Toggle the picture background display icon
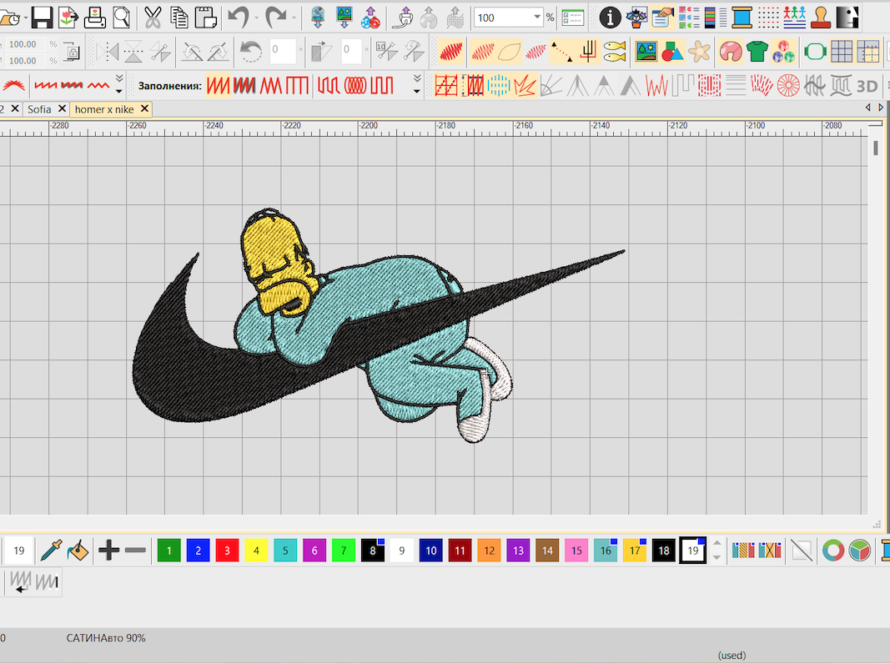Viewport: 890px width, 664px height. pyautogui.click(x=646, y=52)
